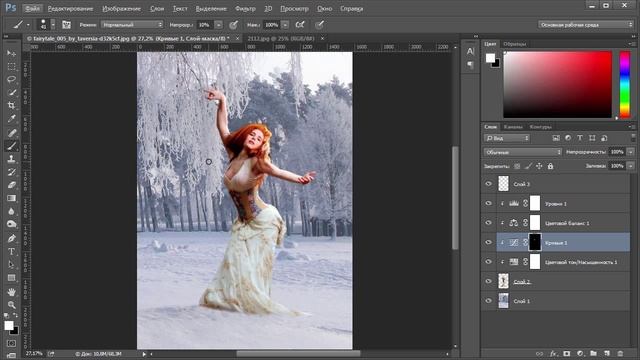Pick a color in the color field
Screen dimensions: 640x360
click(x=558, y=84)
